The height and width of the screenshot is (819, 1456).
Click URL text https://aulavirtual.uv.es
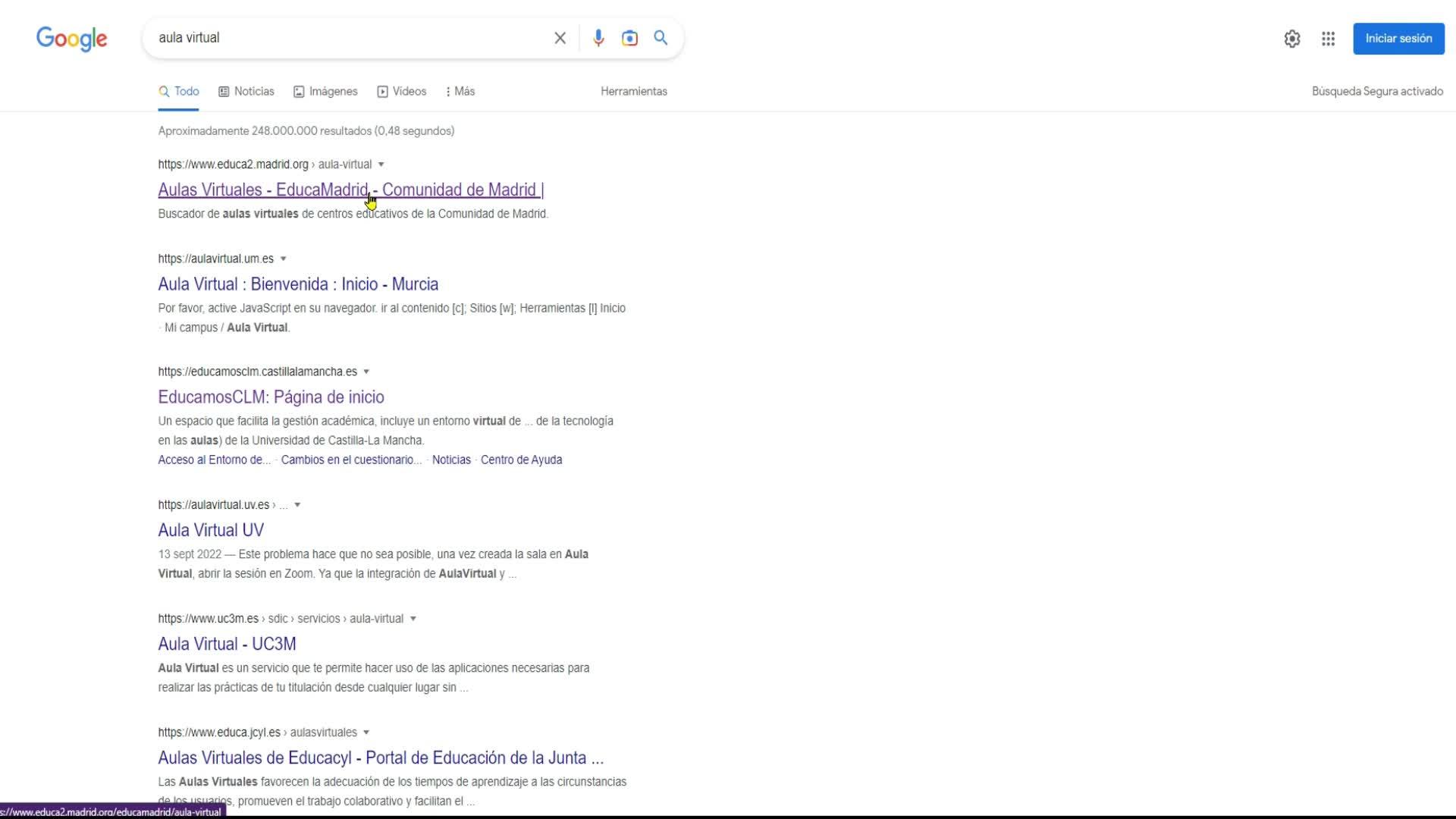[213, 505]
